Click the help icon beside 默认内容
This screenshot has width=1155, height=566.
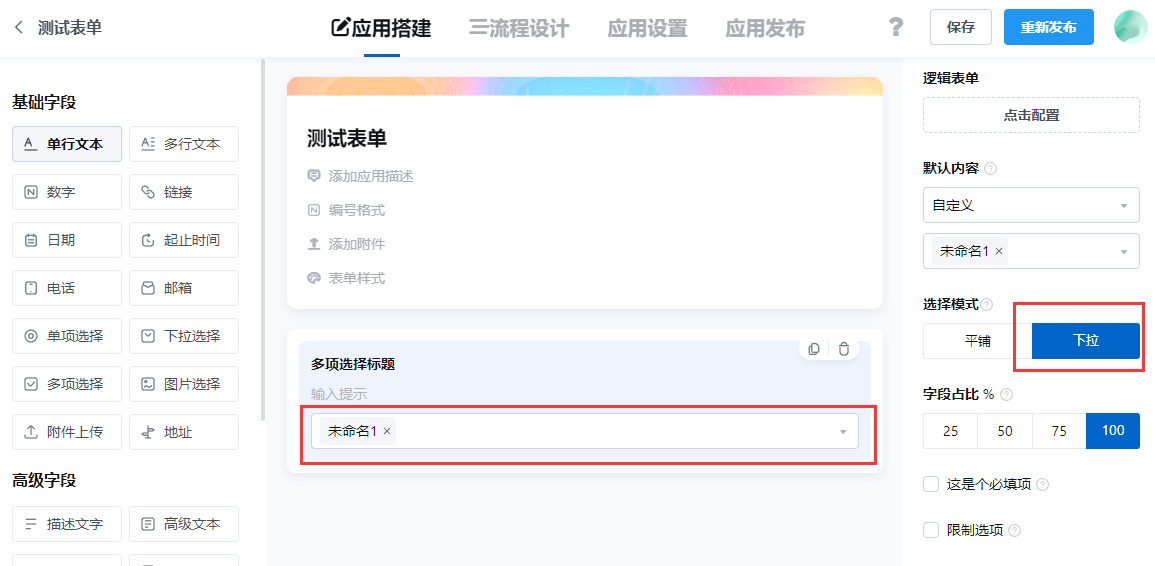click(x=991, y=169)
